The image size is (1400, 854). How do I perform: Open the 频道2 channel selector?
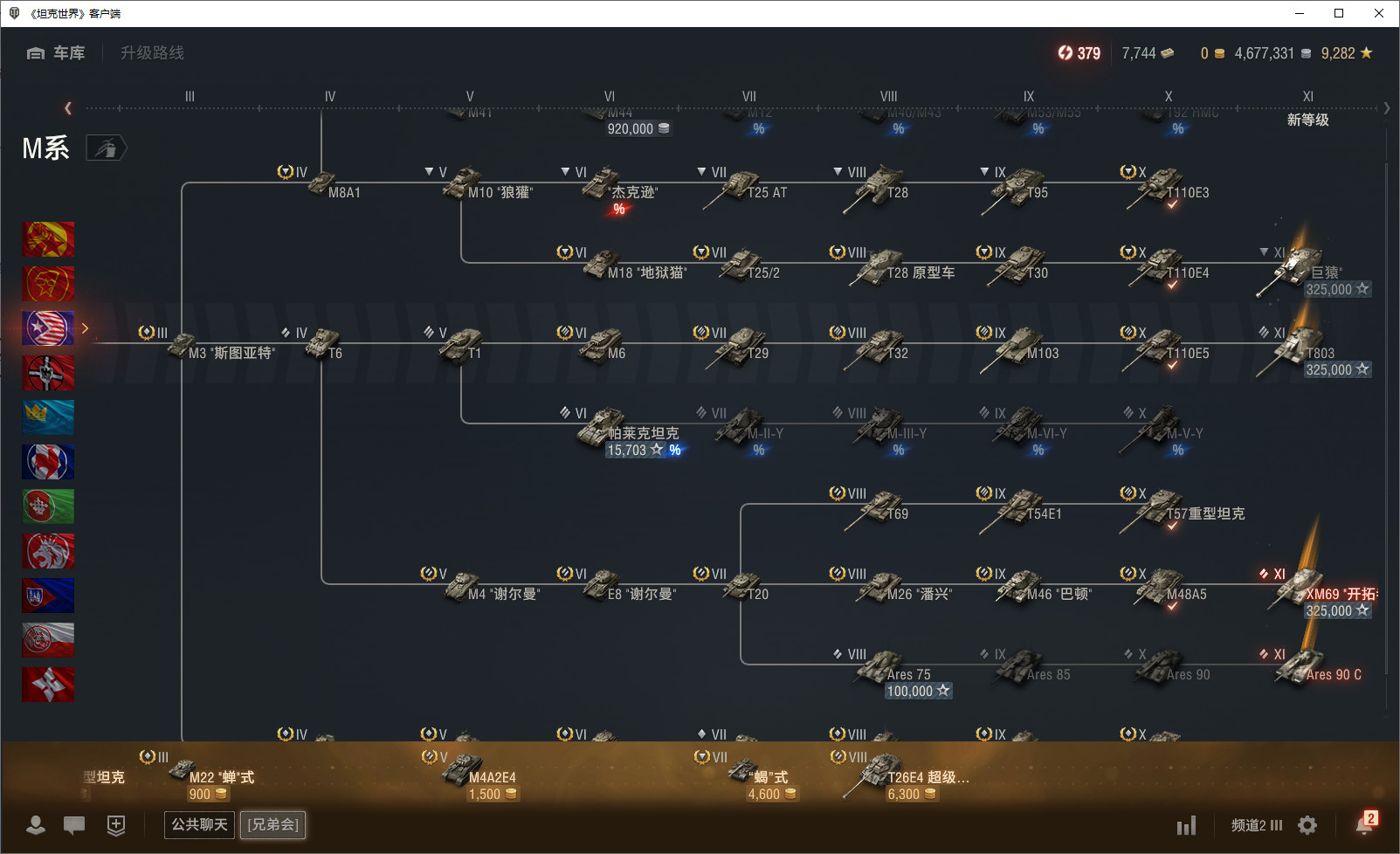point(1257,825)
